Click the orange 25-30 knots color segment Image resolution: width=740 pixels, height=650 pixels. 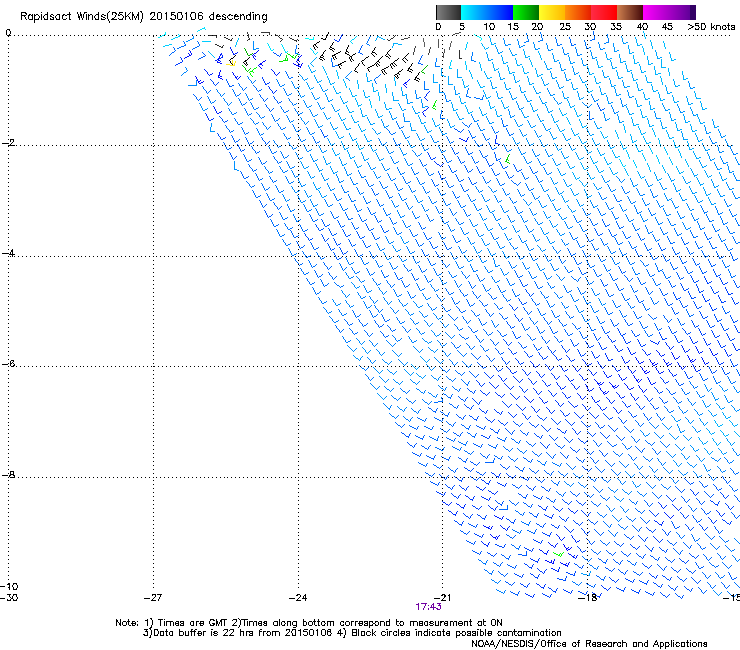(578, 12)
